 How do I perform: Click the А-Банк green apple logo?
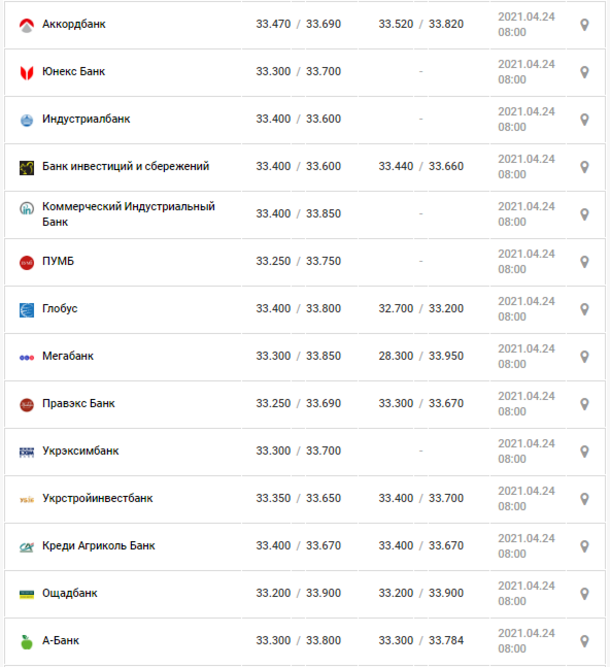[x=27, y=642]
